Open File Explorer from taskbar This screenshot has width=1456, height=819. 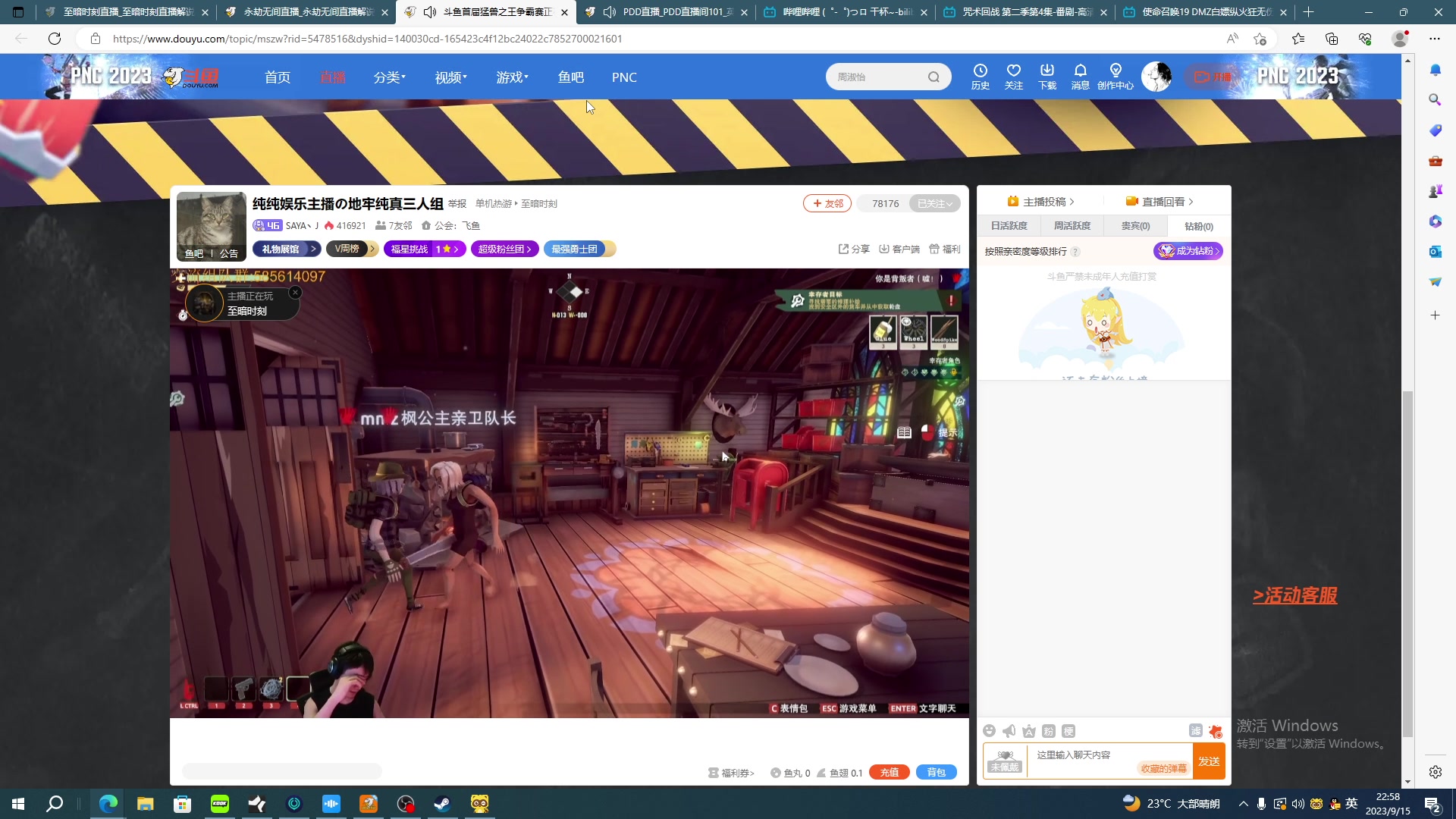[145, 804]
